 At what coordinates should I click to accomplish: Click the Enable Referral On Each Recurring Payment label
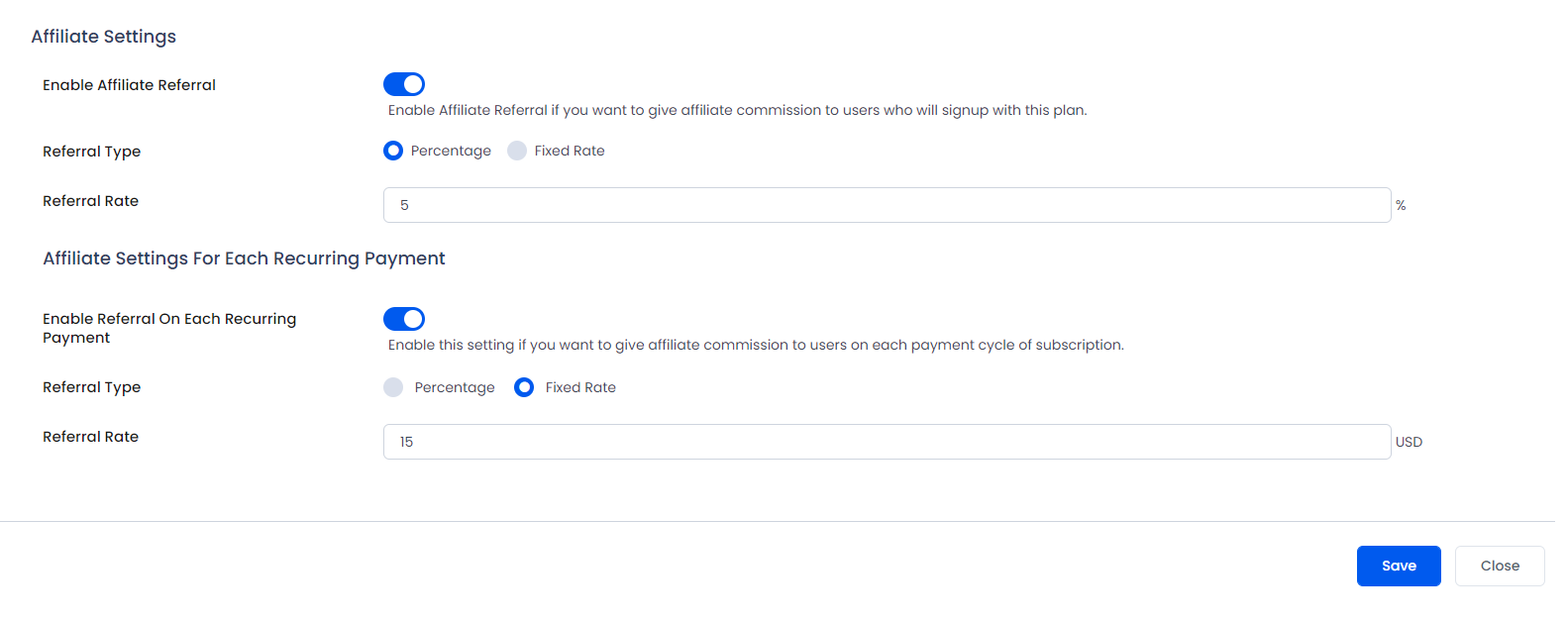point(169,328)
